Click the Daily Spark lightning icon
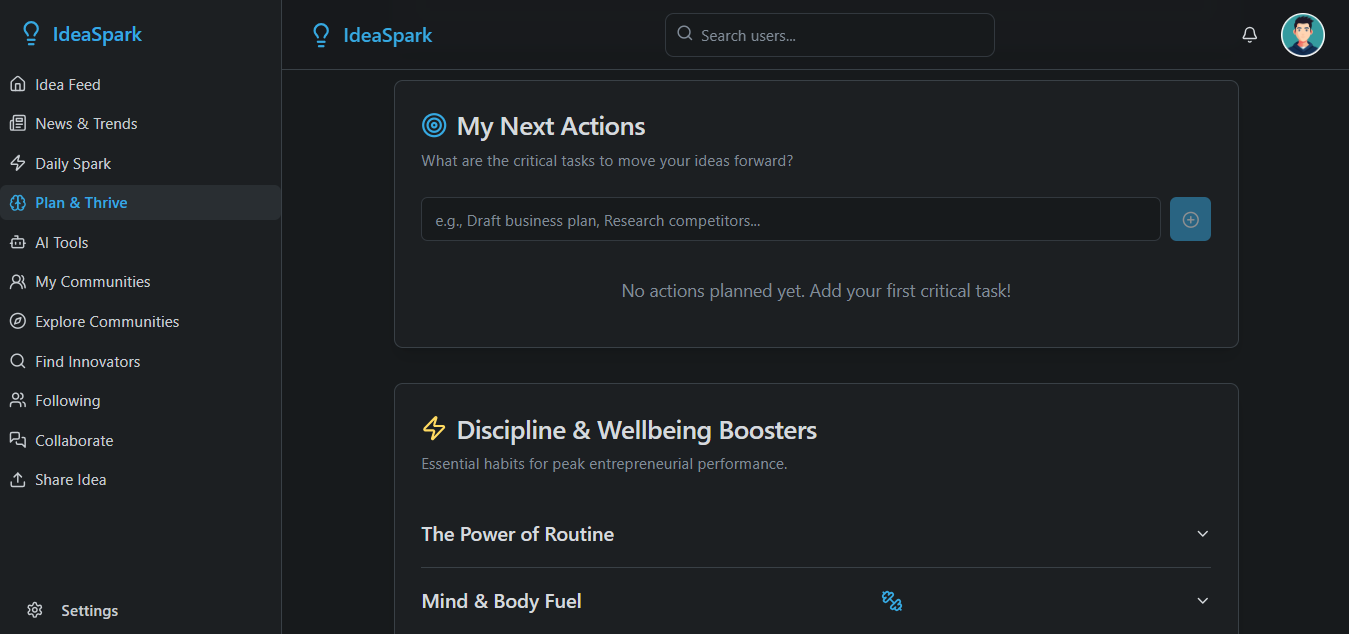The width and height of the screenshot is (1349, 634). [17, 163]
